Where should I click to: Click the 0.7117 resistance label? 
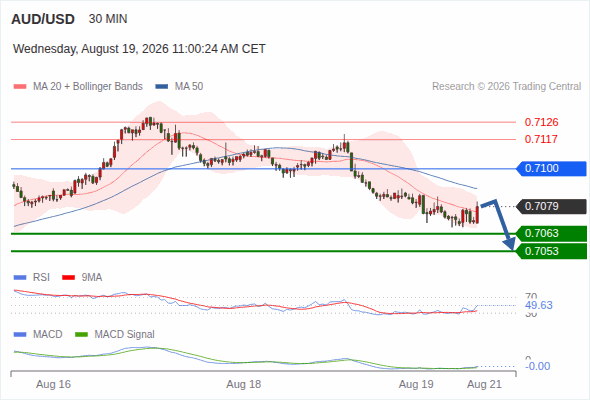point(541,139)
